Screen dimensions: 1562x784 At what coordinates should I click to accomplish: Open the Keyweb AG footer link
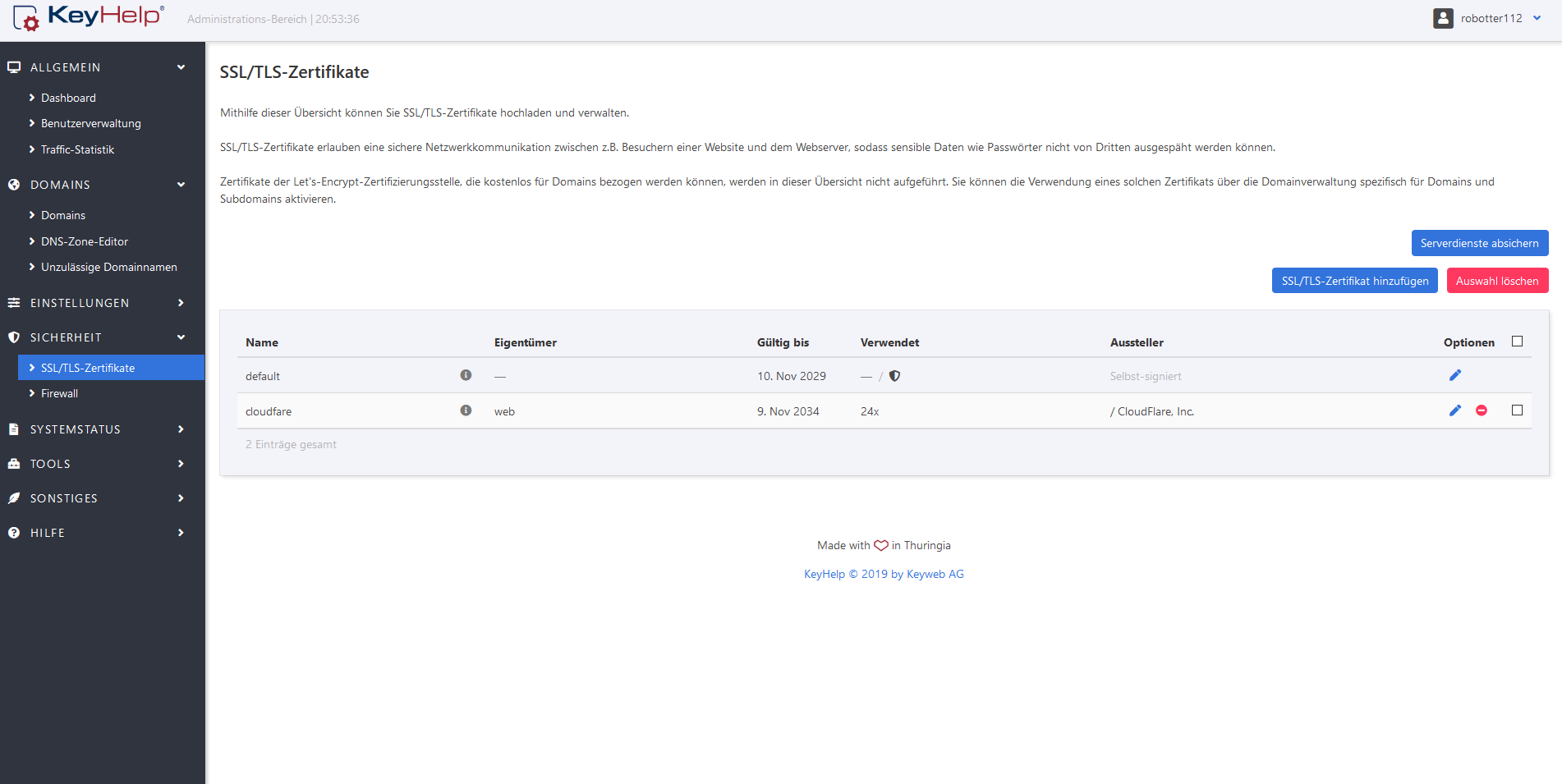pos(935,574)
